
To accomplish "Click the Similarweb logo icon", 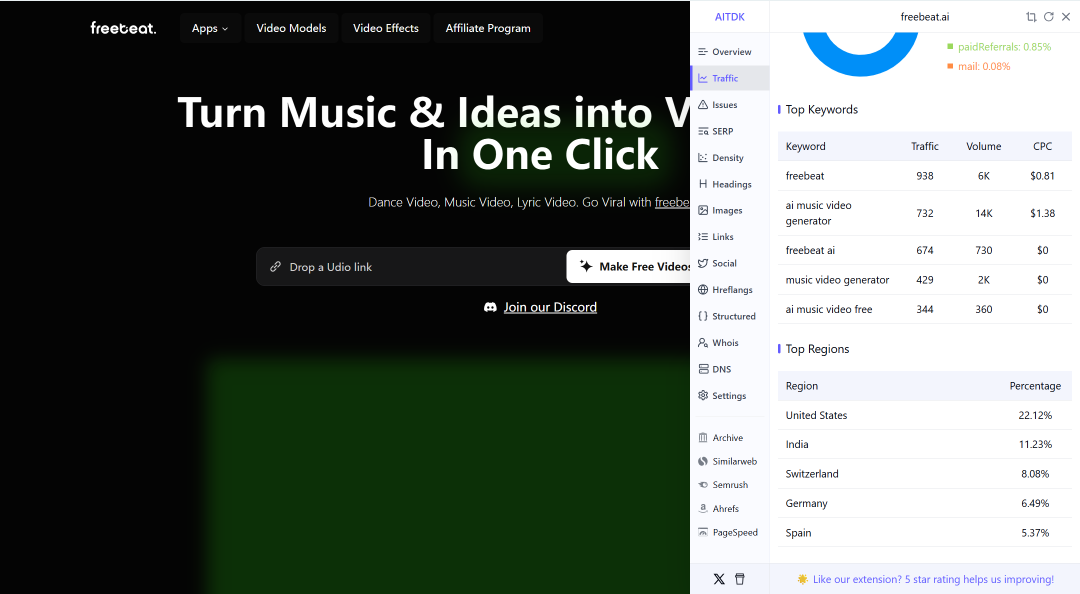I will point(703,461).
